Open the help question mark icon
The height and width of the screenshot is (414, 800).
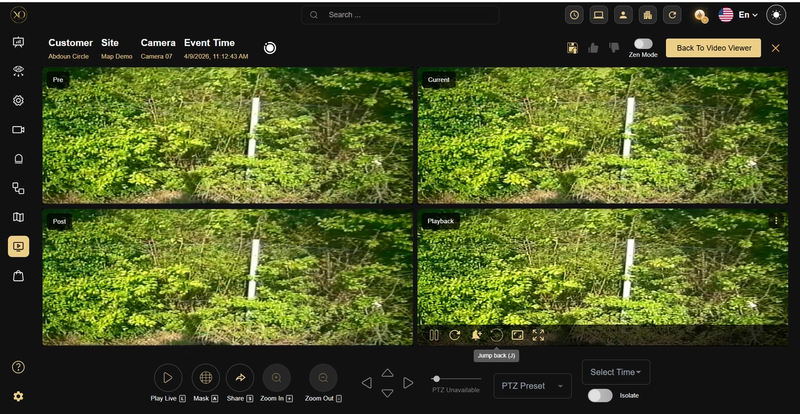click(18, 367)
